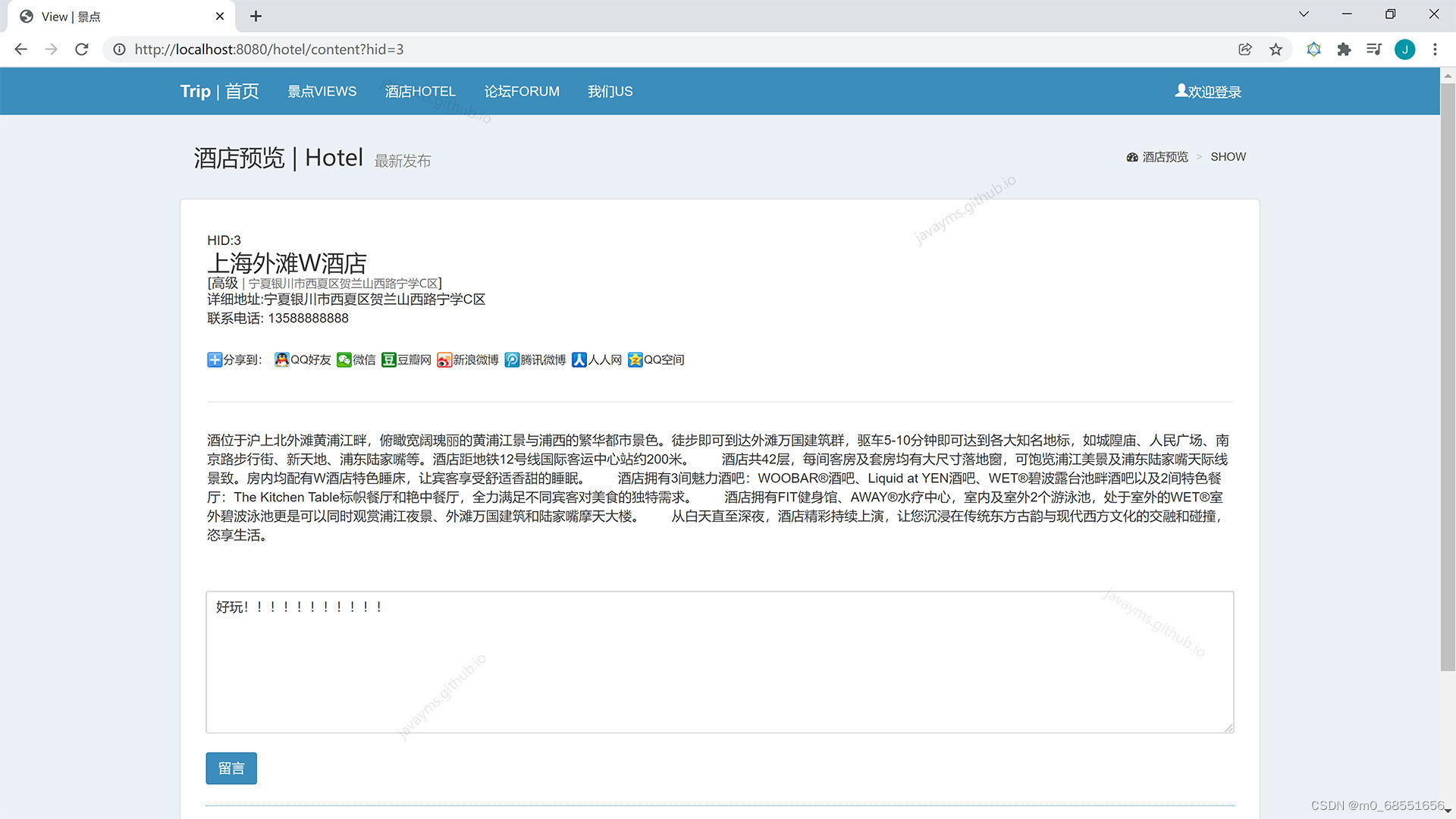Click the 酒店预览 breadcrumb link

click(x=1157, y=157)
